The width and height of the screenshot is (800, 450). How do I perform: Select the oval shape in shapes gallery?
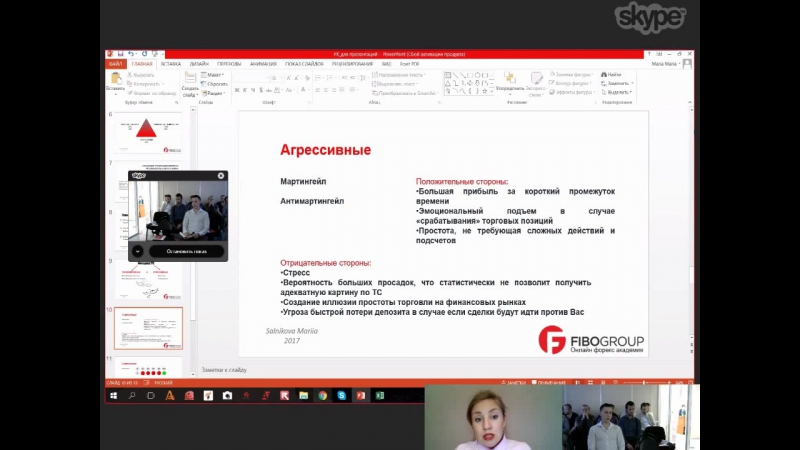tap(478, 75)
